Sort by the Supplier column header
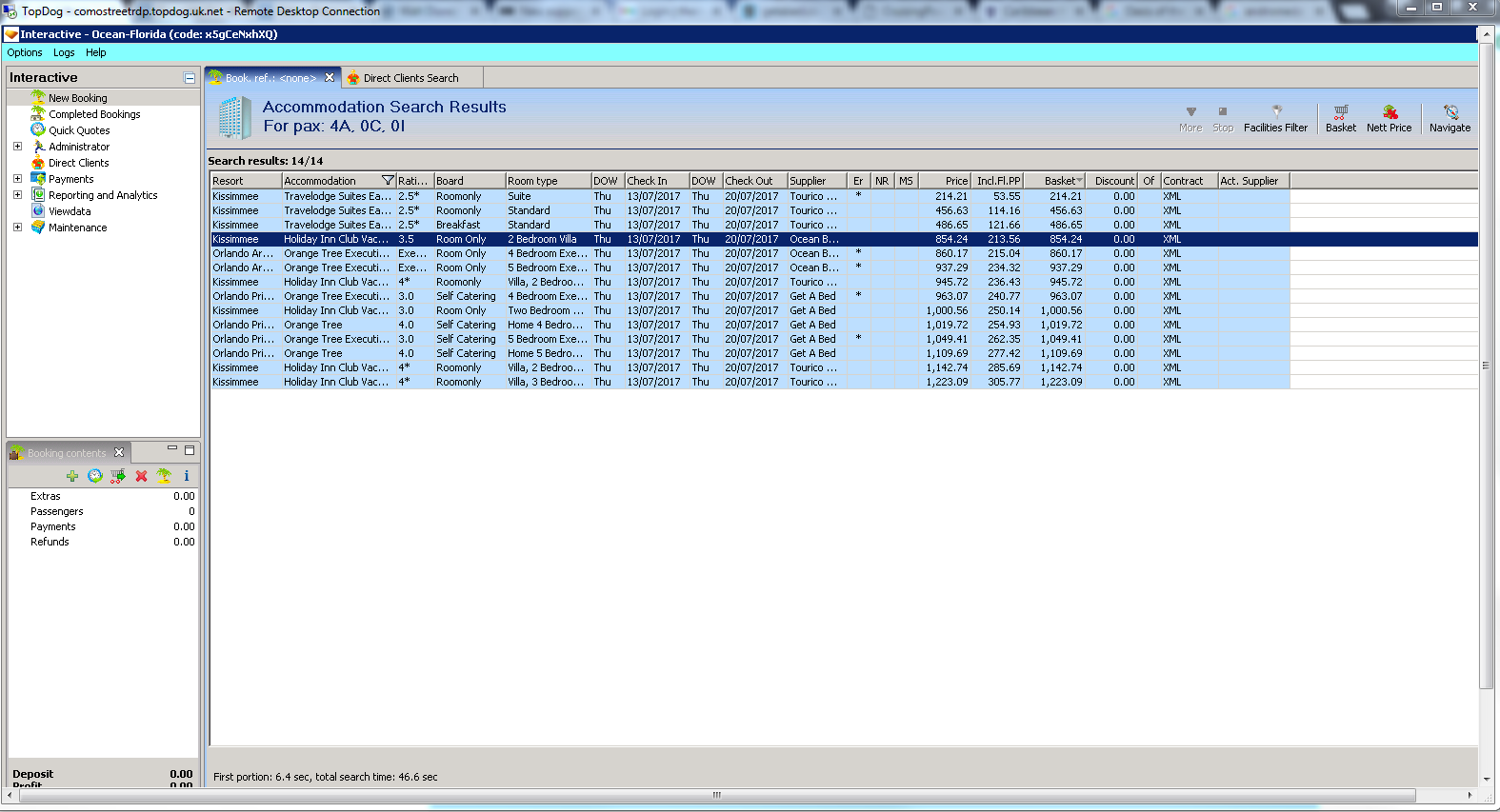Viewport: 1500px width, 812px height. 817,181
